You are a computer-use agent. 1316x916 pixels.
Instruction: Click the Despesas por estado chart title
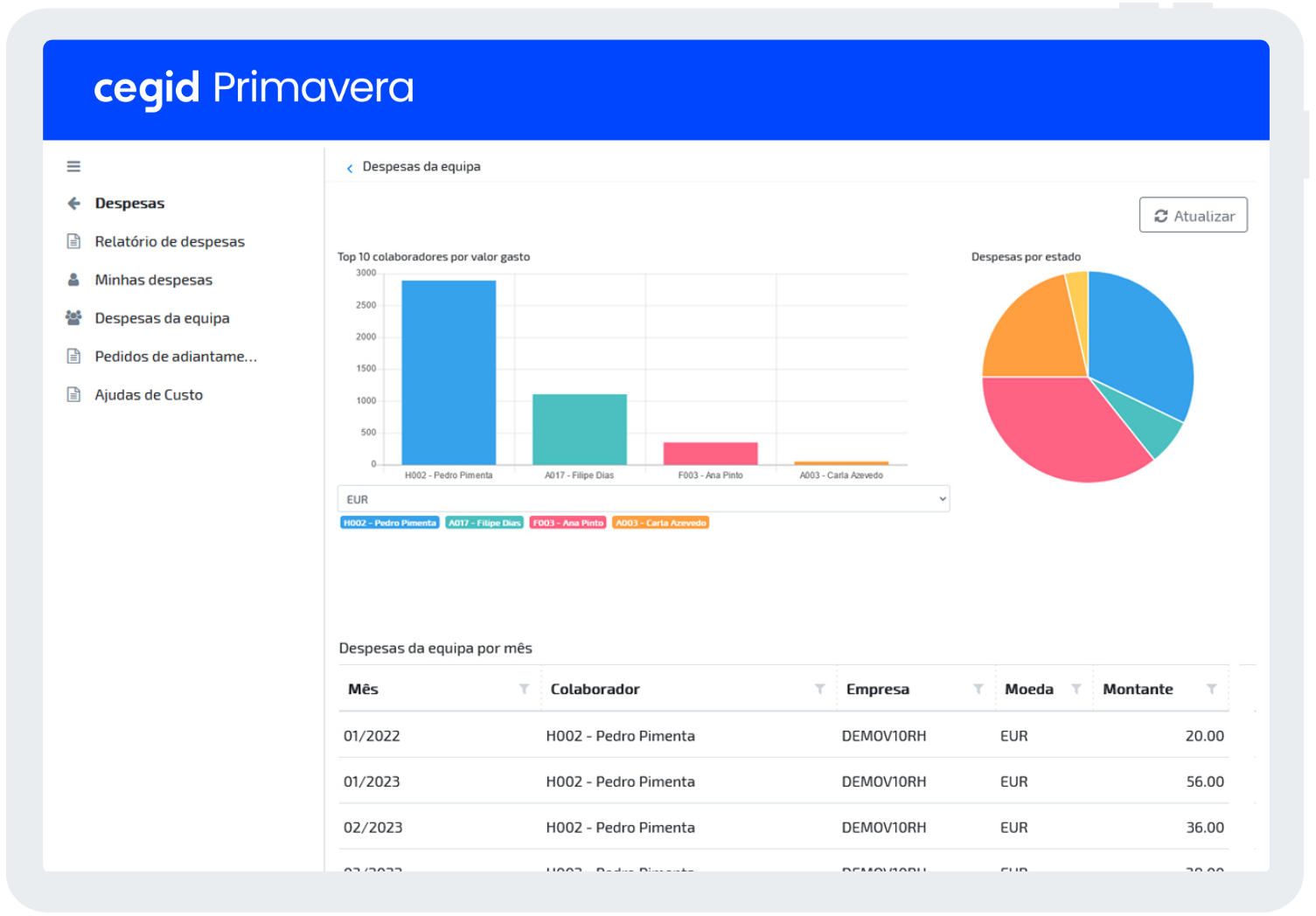[x=1026, y=257]
